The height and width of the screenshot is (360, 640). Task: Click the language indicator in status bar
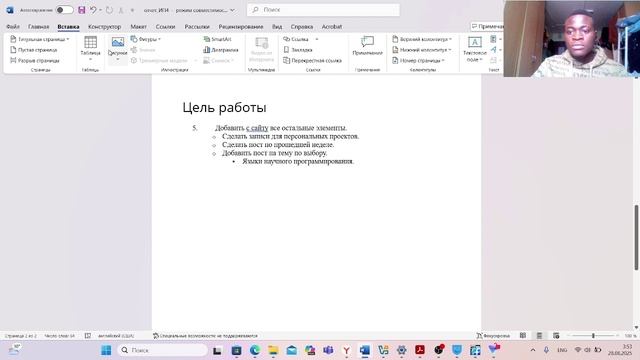coord(116,336)
